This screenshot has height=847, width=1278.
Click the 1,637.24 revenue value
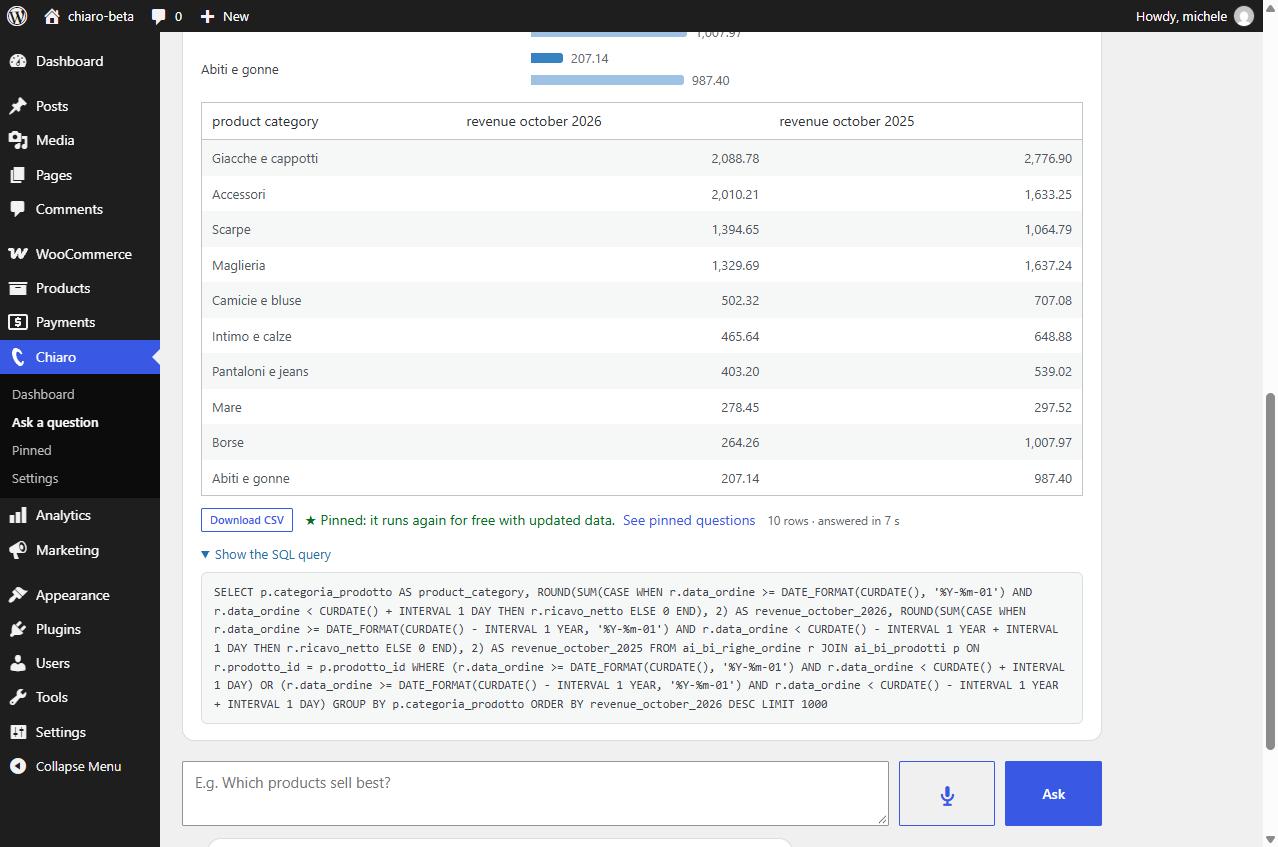point(1048,265)
